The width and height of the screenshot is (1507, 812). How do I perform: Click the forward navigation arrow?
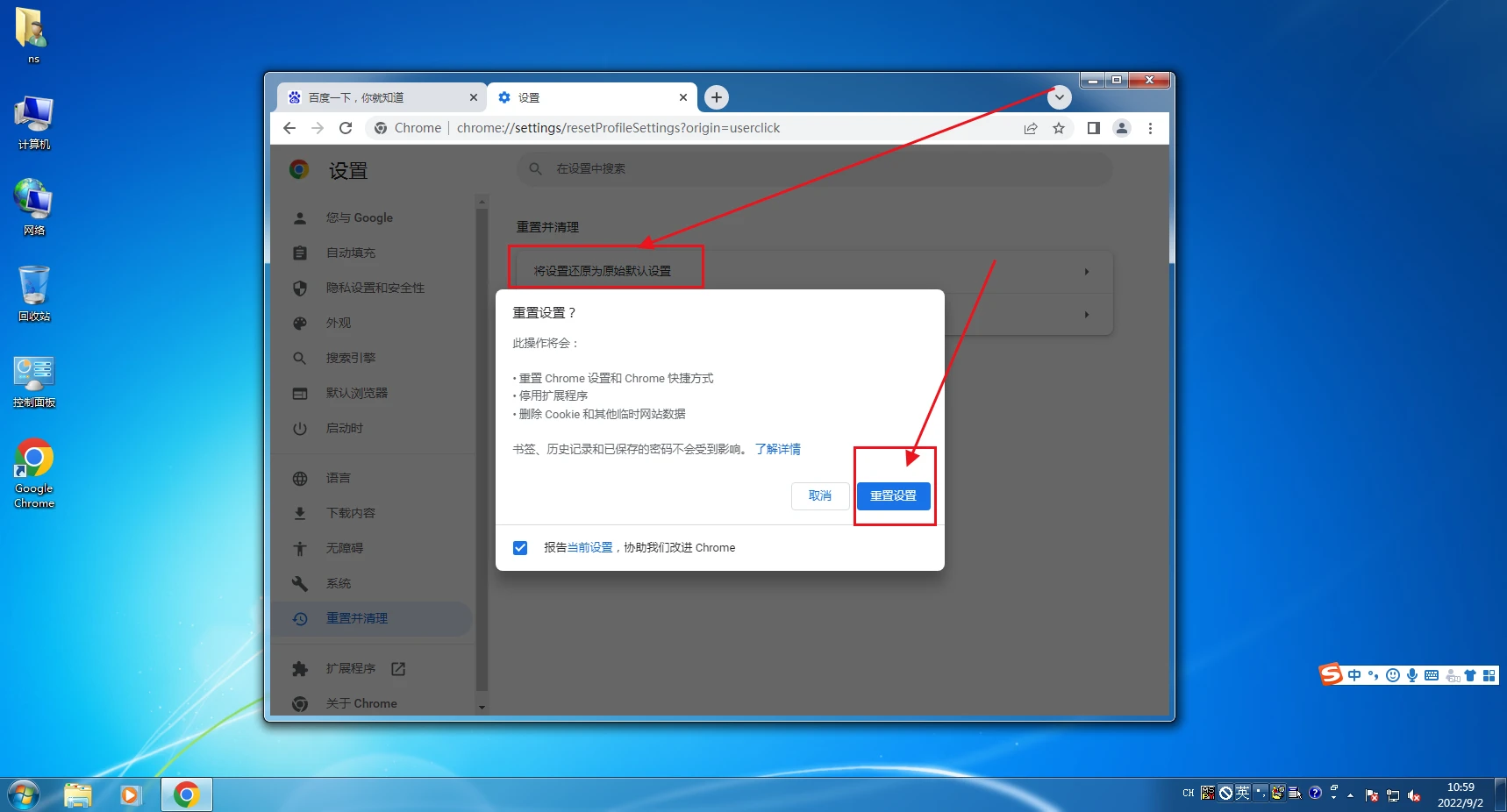(x=318, y=128)
